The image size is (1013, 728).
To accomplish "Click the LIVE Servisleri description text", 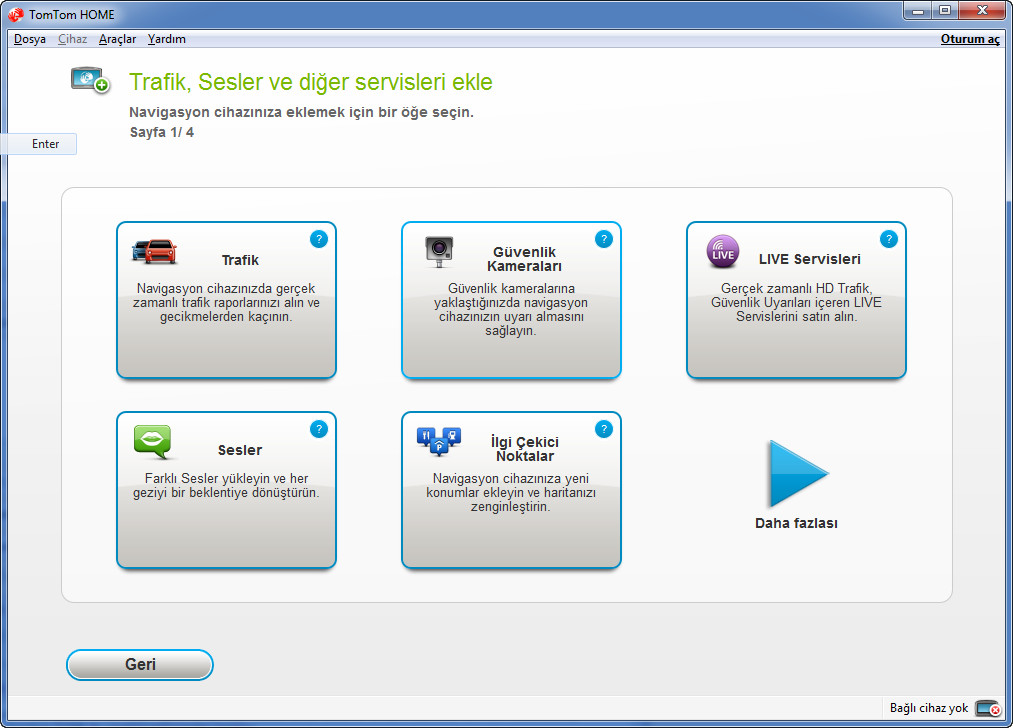I will tap(796, 302).
